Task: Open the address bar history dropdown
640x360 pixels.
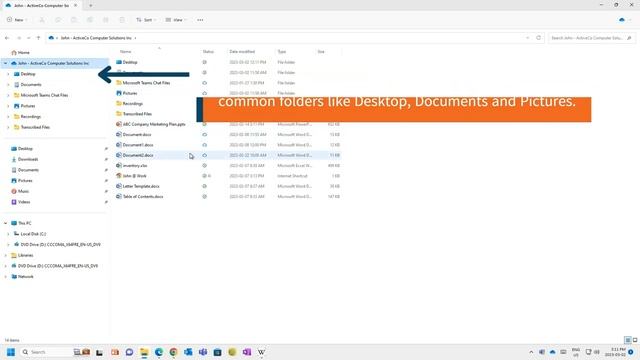Action: tap(527, 38)
